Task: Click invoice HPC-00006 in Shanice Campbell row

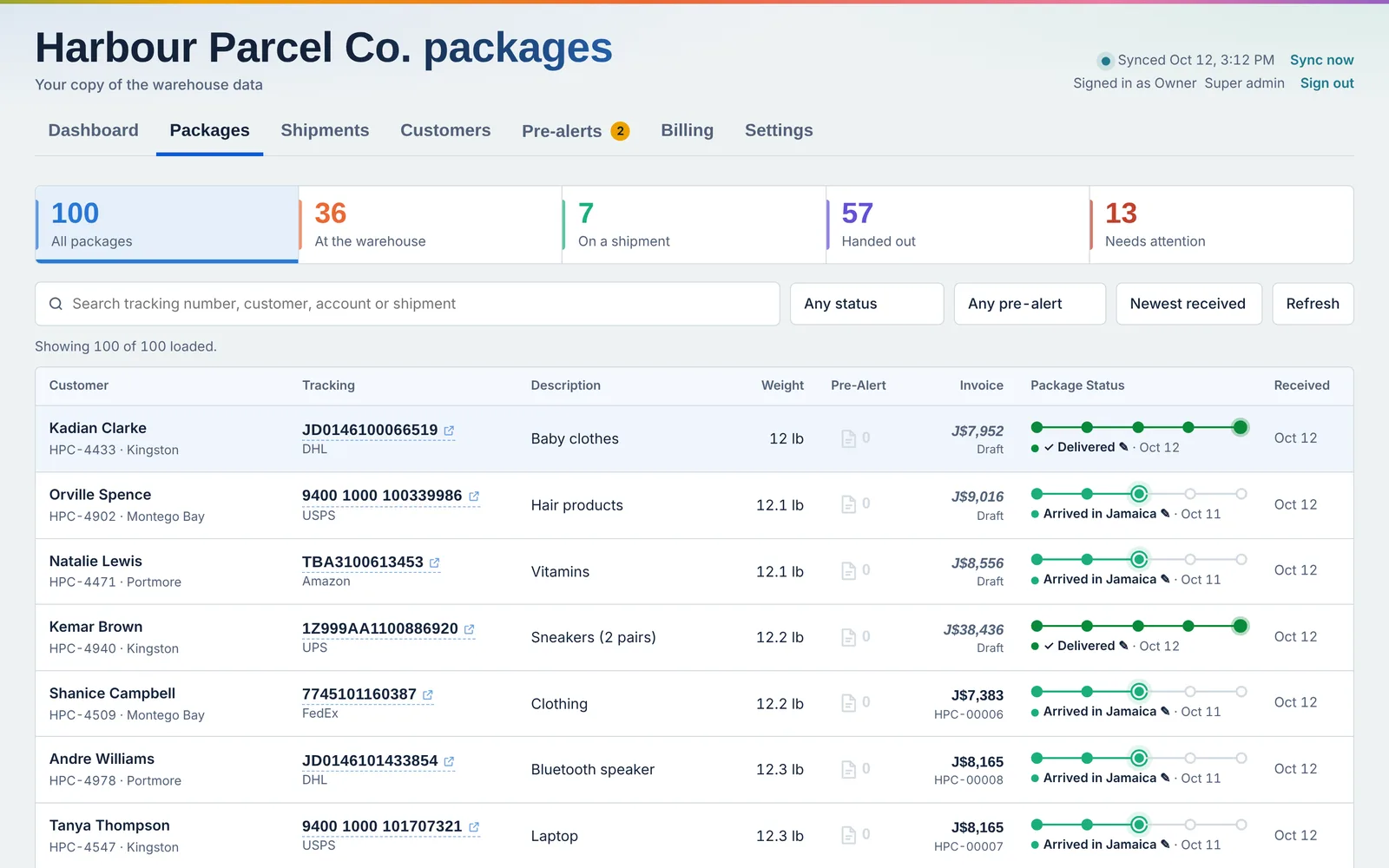Action: click(x=968, y=714)
